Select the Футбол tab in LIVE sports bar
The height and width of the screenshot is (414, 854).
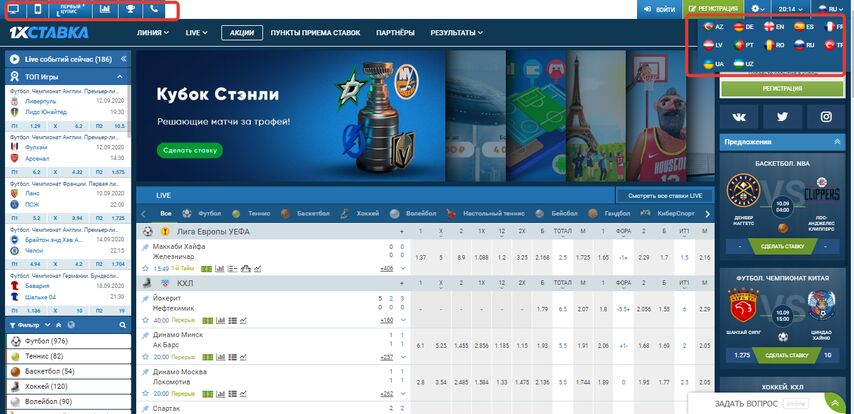point(202,214)
